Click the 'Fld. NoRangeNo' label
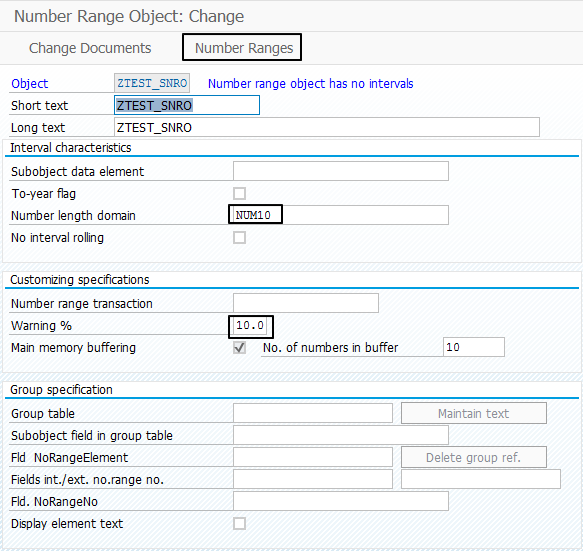This screenshot has height=551, width=583. [x=54, y=502]
